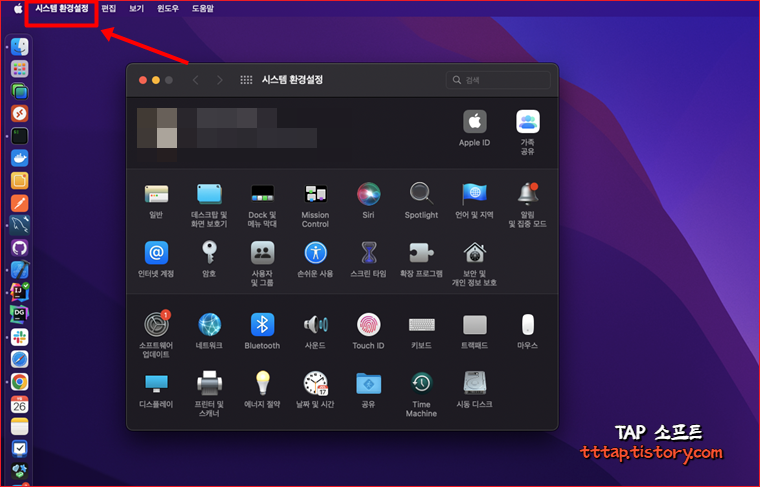Open Date & Time (날짜 및 시간)
The image size is (760, 487).
click(x=315, y=383)
